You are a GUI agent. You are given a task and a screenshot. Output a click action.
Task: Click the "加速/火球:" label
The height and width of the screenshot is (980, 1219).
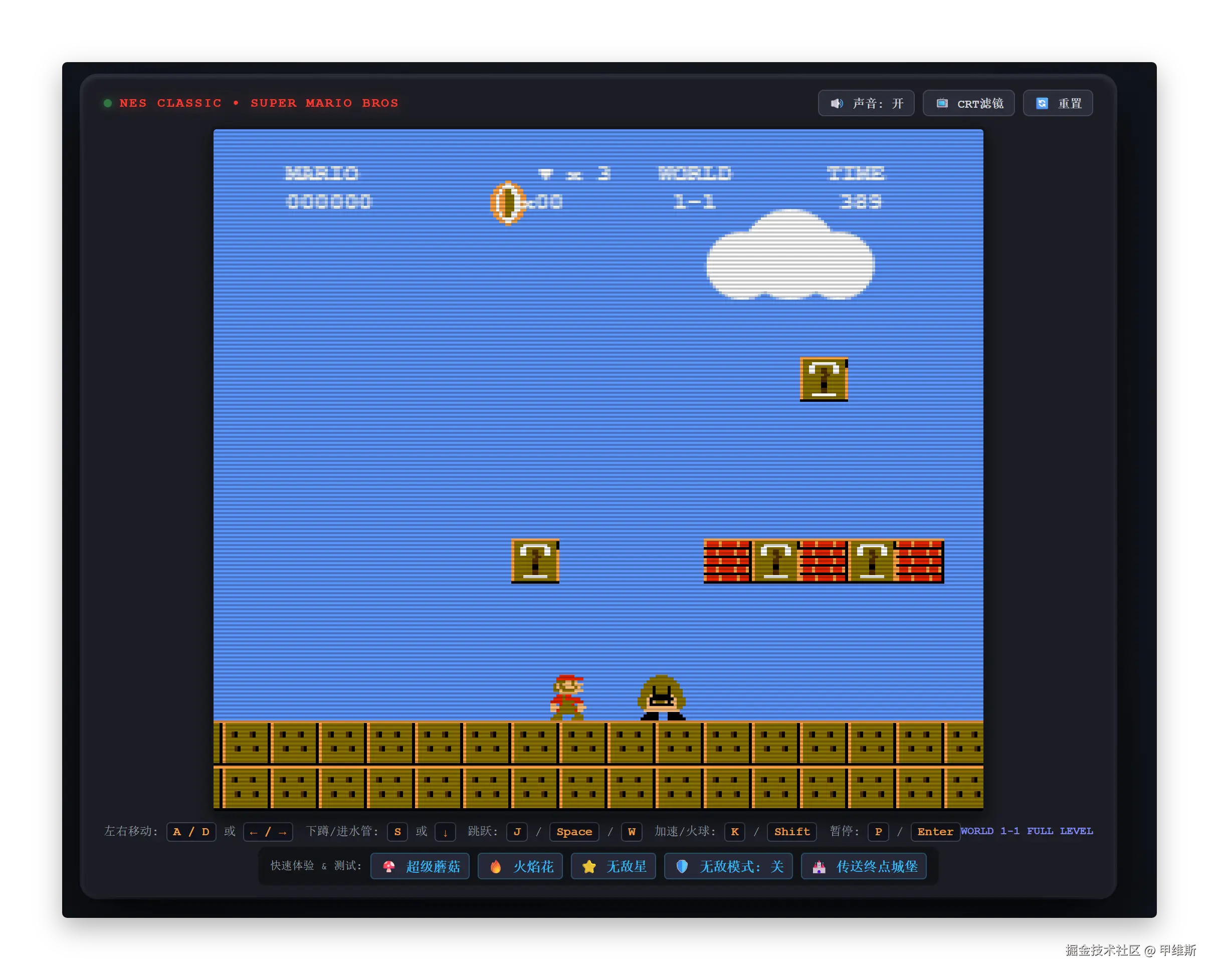[685, 831]
